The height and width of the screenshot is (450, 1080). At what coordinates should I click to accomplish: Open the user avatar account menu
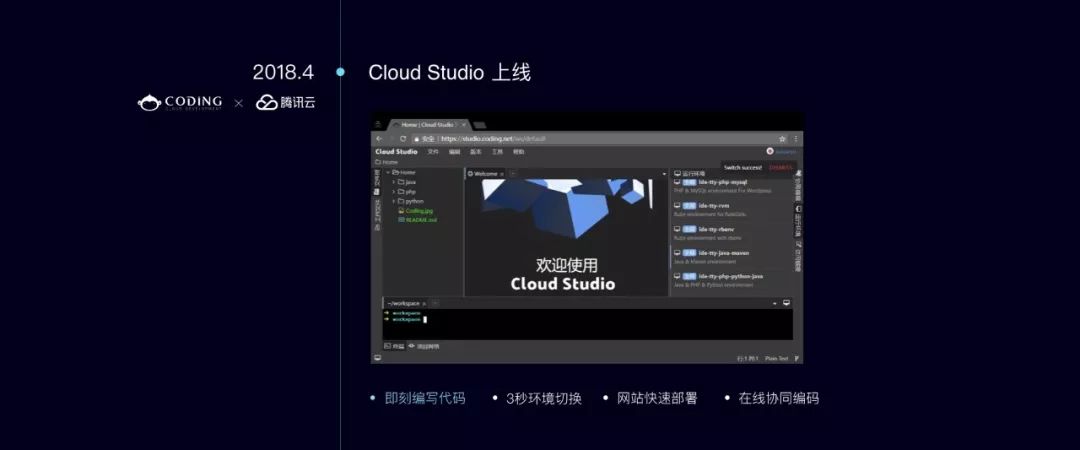[770, 152]
